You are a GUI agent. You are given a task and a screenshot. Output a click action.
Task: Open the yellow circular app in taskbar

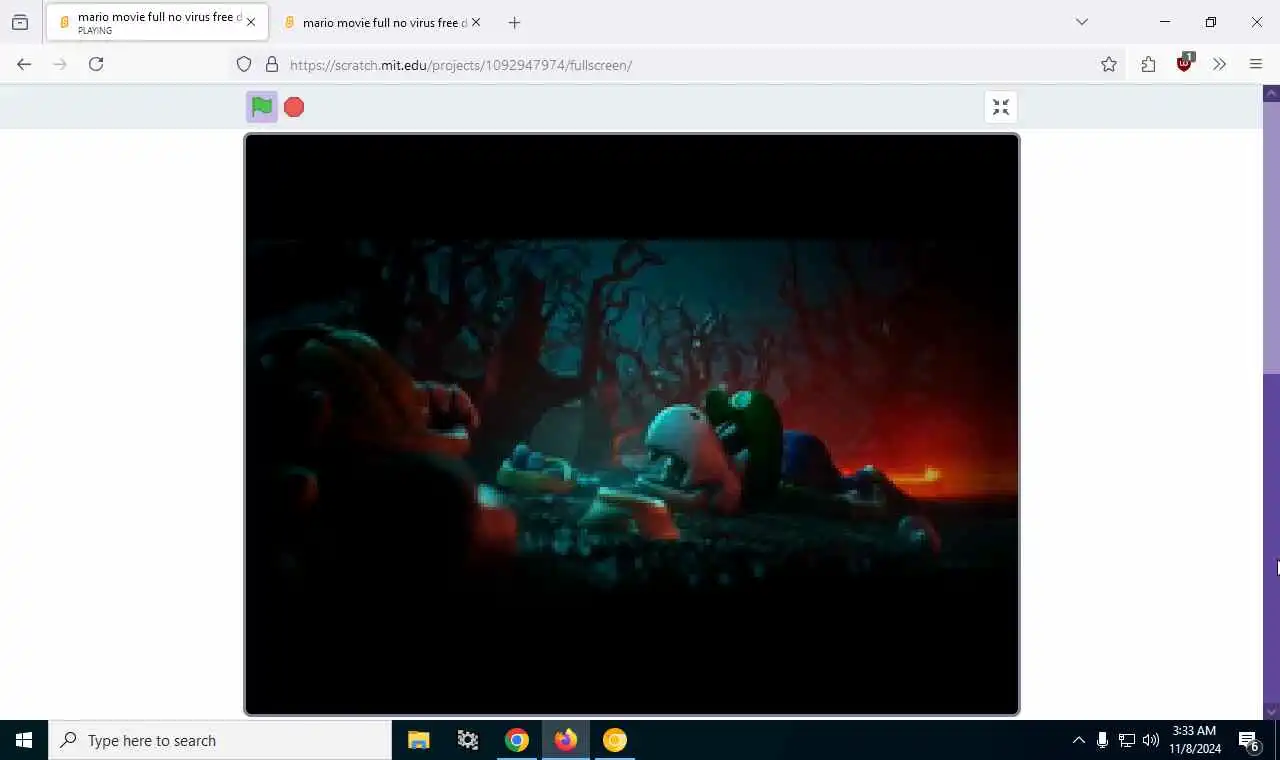click(615, 740)
